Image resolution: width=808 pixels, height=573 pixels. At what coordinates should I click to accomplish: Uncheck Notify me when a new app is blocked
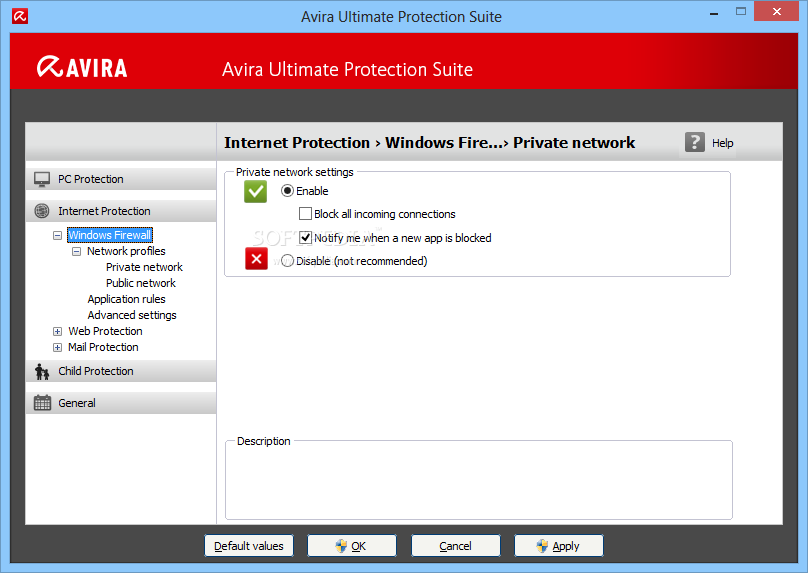coord(306,238)
